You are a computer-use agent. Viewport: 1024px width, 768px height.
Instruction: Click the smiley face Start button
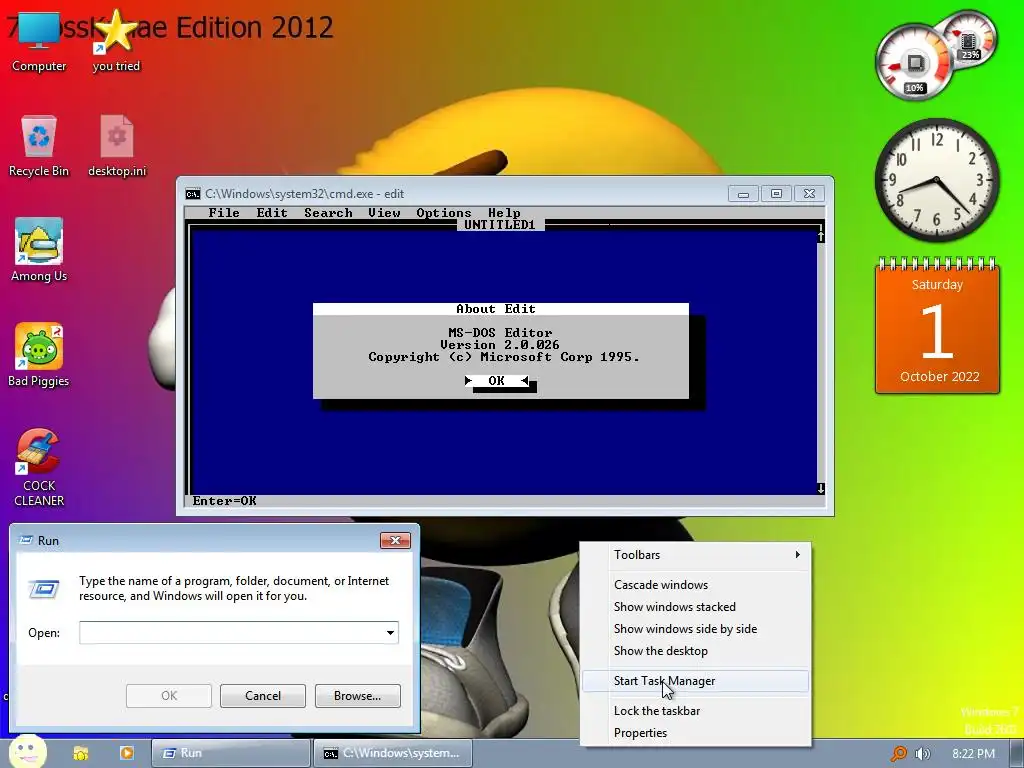point(27,752)
